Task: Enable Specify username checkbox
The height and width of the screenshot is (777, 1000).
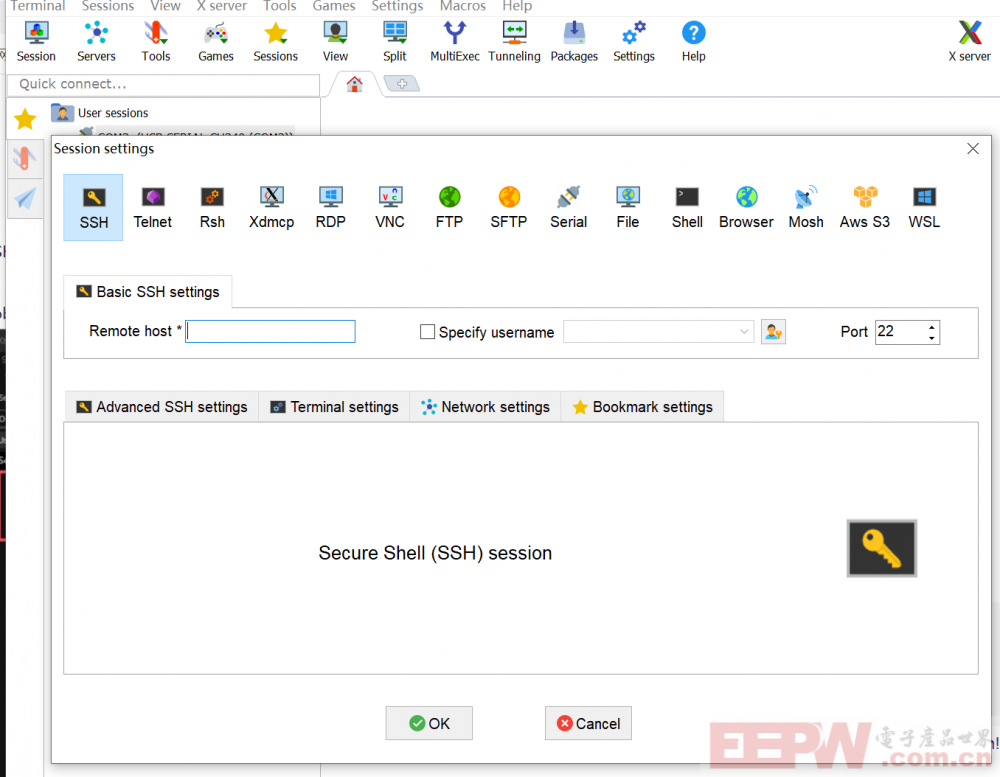Action: click(427, 332)
